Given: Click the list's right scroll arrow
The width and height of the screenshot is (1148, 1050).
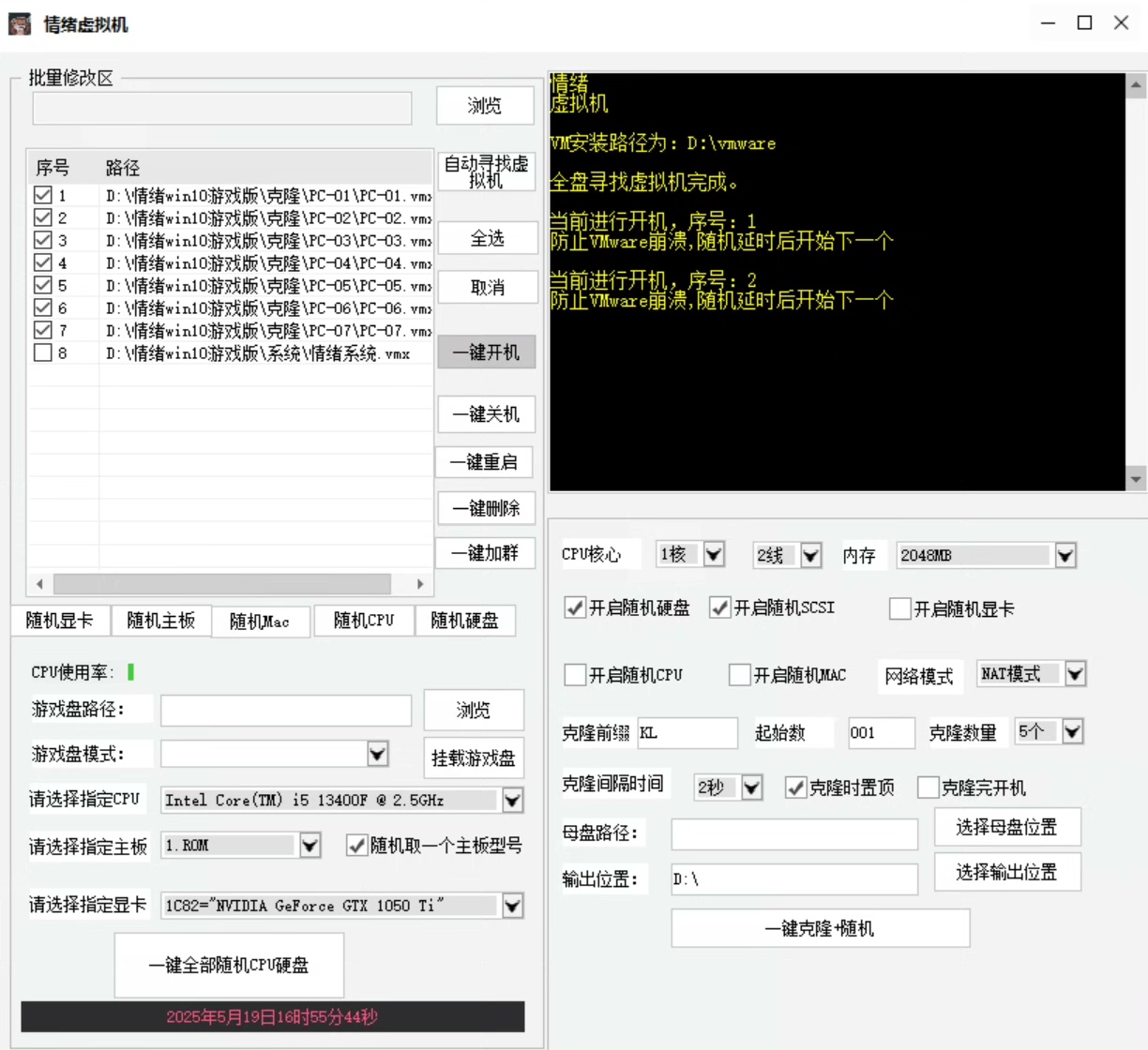Looking at the screenshot, I should click(x=420, y=584).
